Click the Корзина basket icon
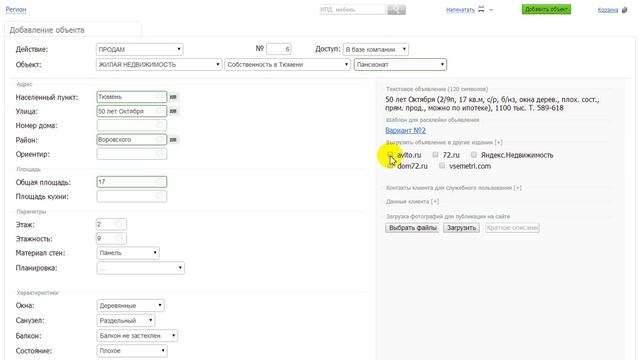The image size is (640, 360). point(624,10)
